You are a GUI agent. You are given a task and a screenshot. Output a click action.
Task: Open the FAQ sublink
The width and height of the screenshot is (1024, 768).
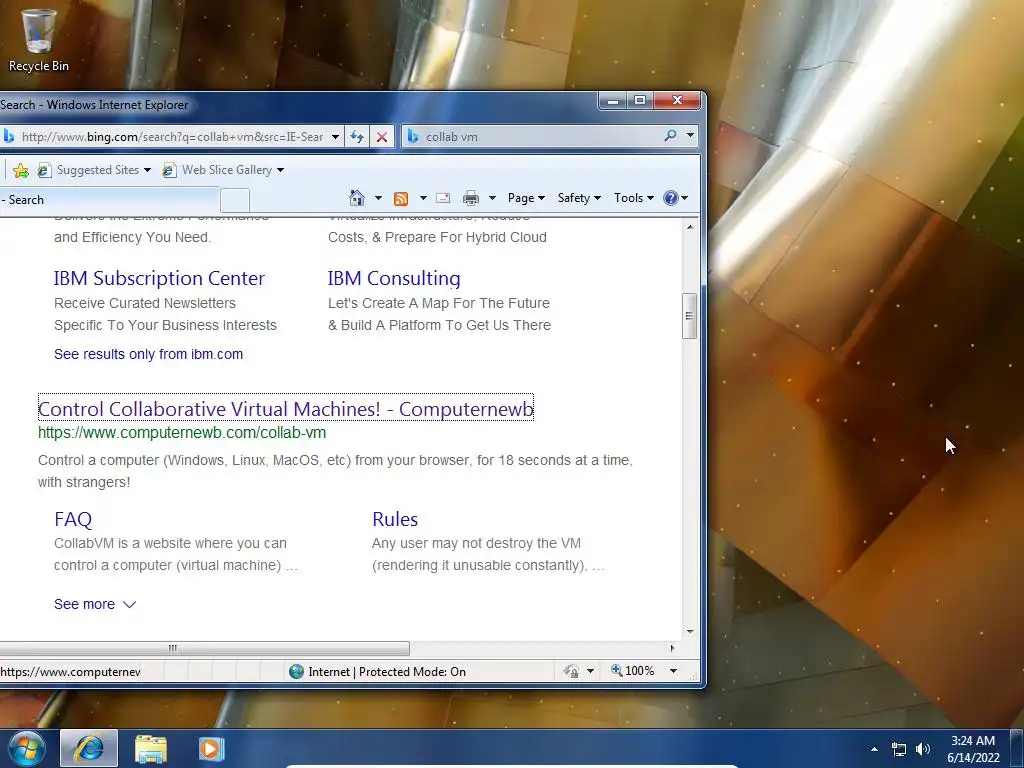click(x=73, y=519)
